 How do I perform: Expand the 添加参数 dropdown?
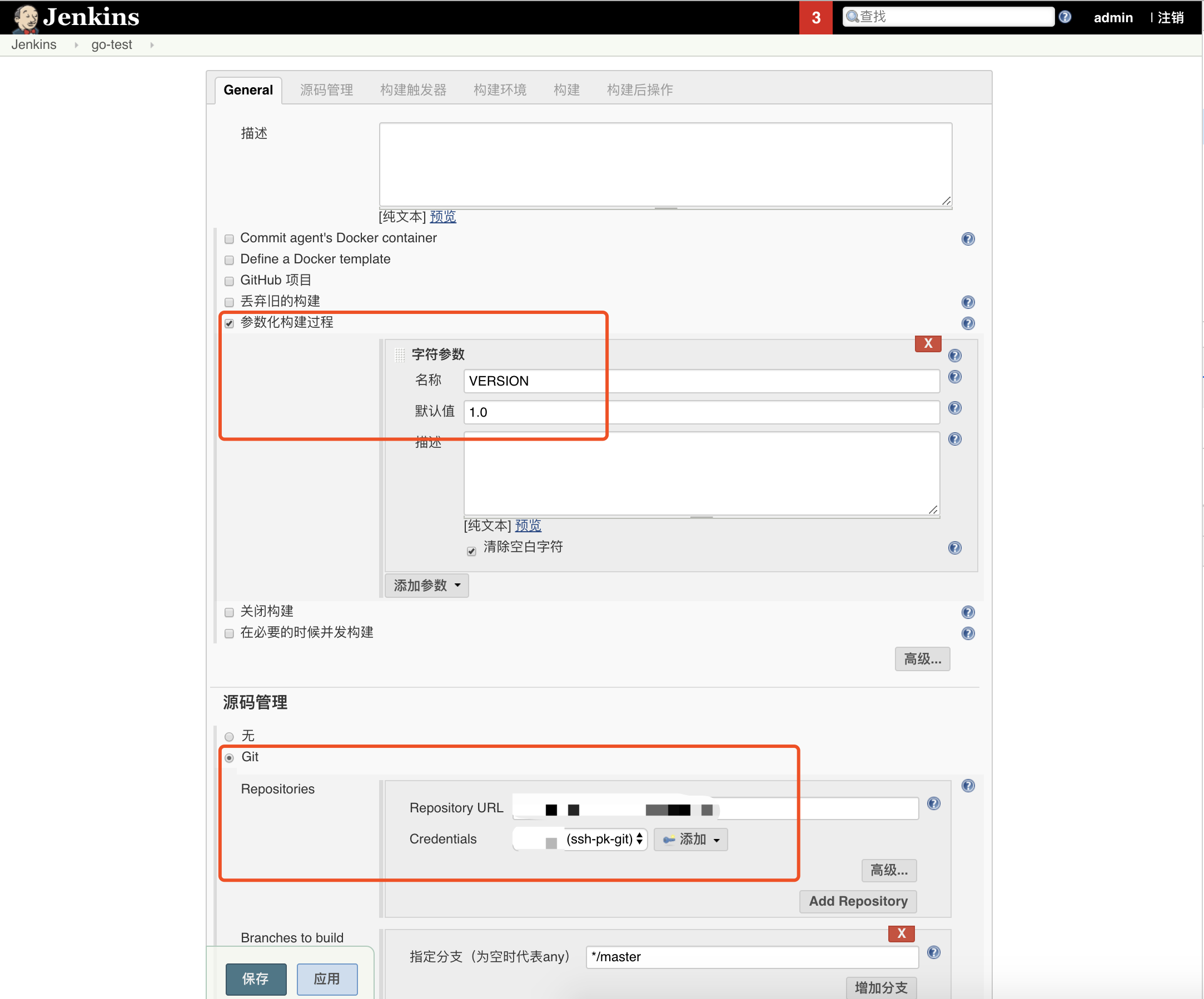(426, 585)
